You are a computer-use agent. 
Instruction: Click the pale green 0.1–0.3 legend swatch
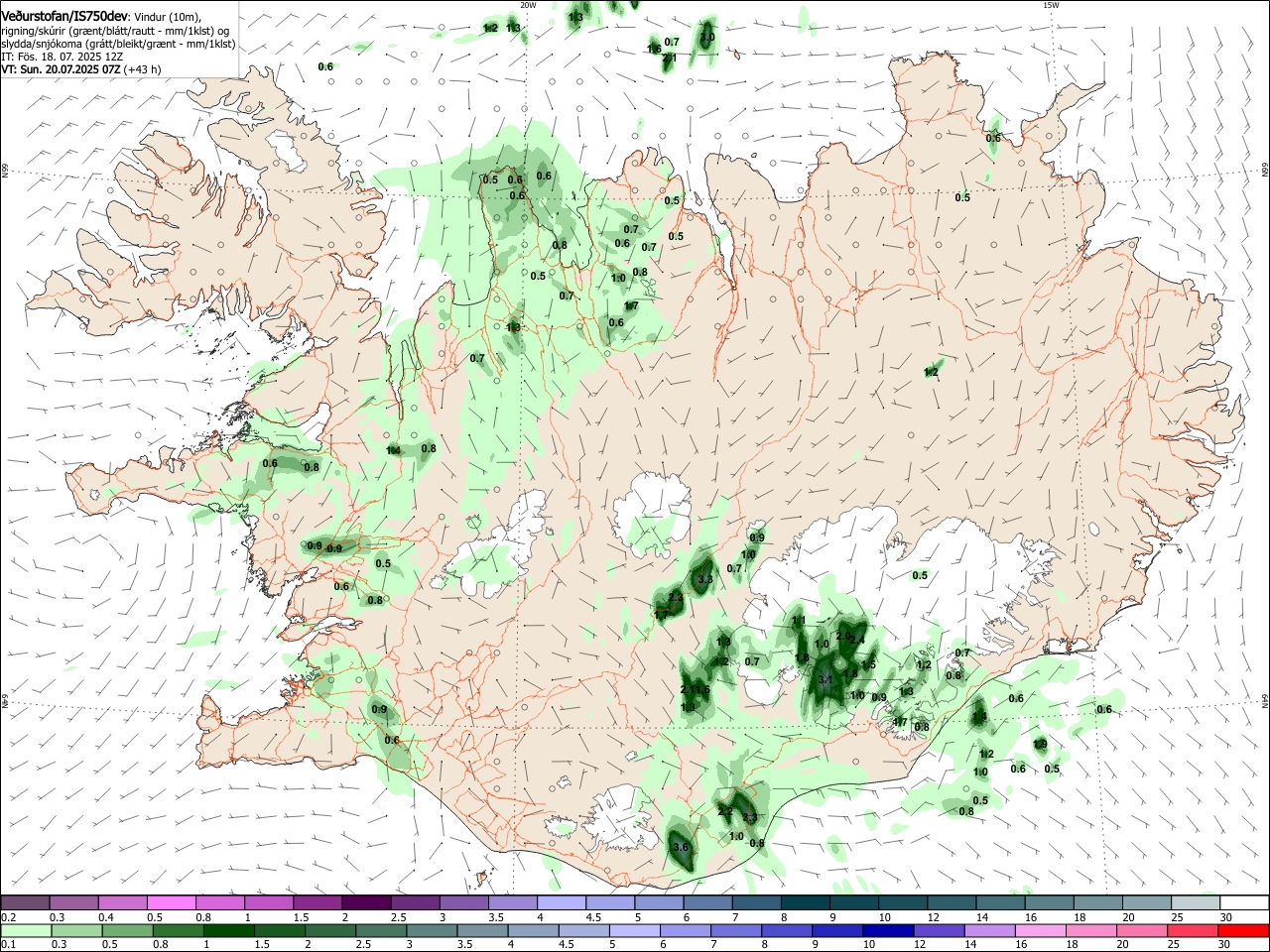point(25,931)
